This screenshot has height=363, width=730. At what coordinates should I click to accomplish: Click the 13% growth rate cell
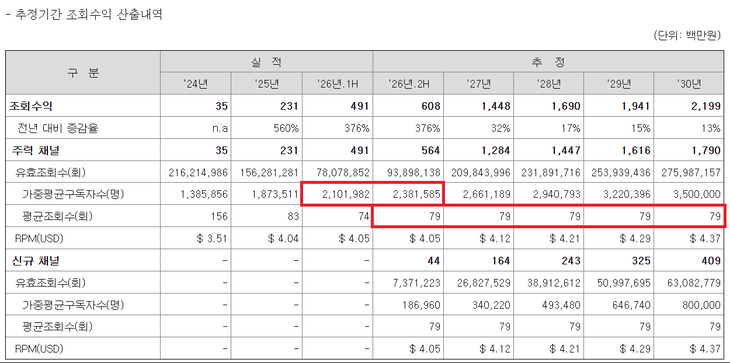(x=712, y=128)
